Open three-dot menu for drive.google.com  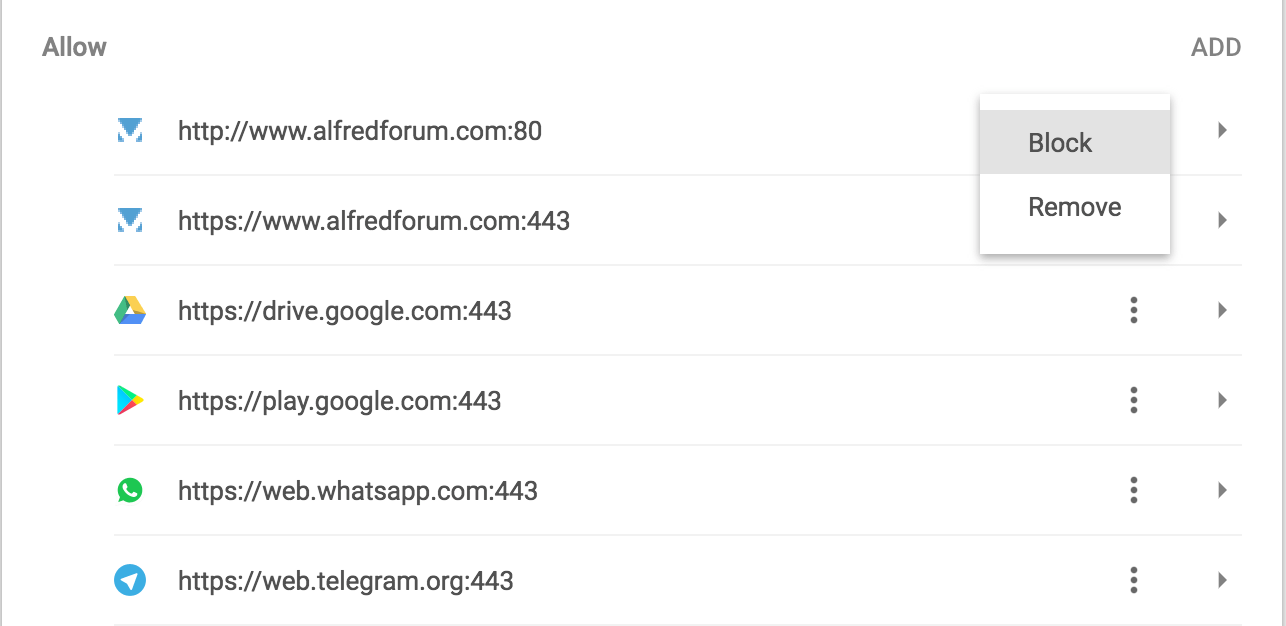1134,311
